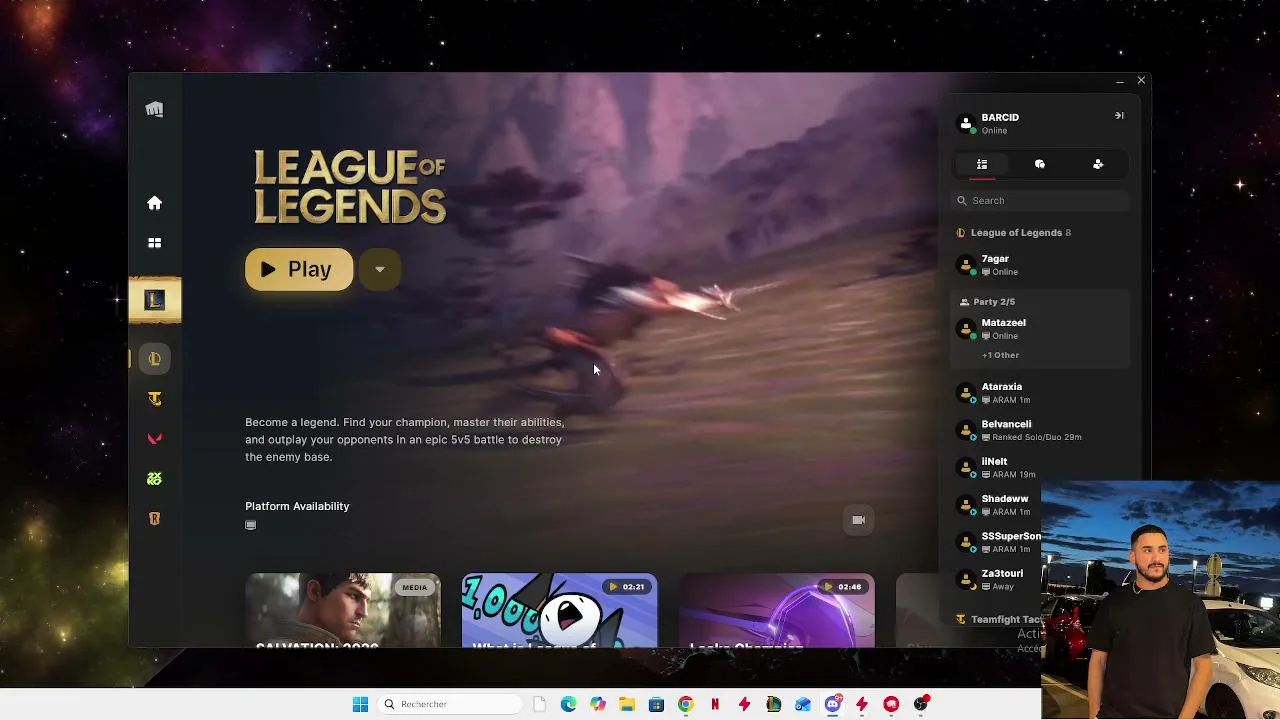Open Legends of Runeterra sidebar icon
The height and width of the screenshot is (720, 1280).
[x=154, y=519]
